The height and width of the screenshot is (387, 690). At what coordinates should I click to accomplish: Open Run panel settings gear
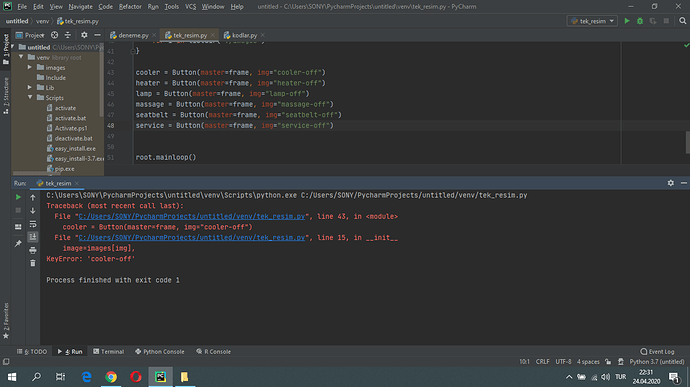coord(671,183)
